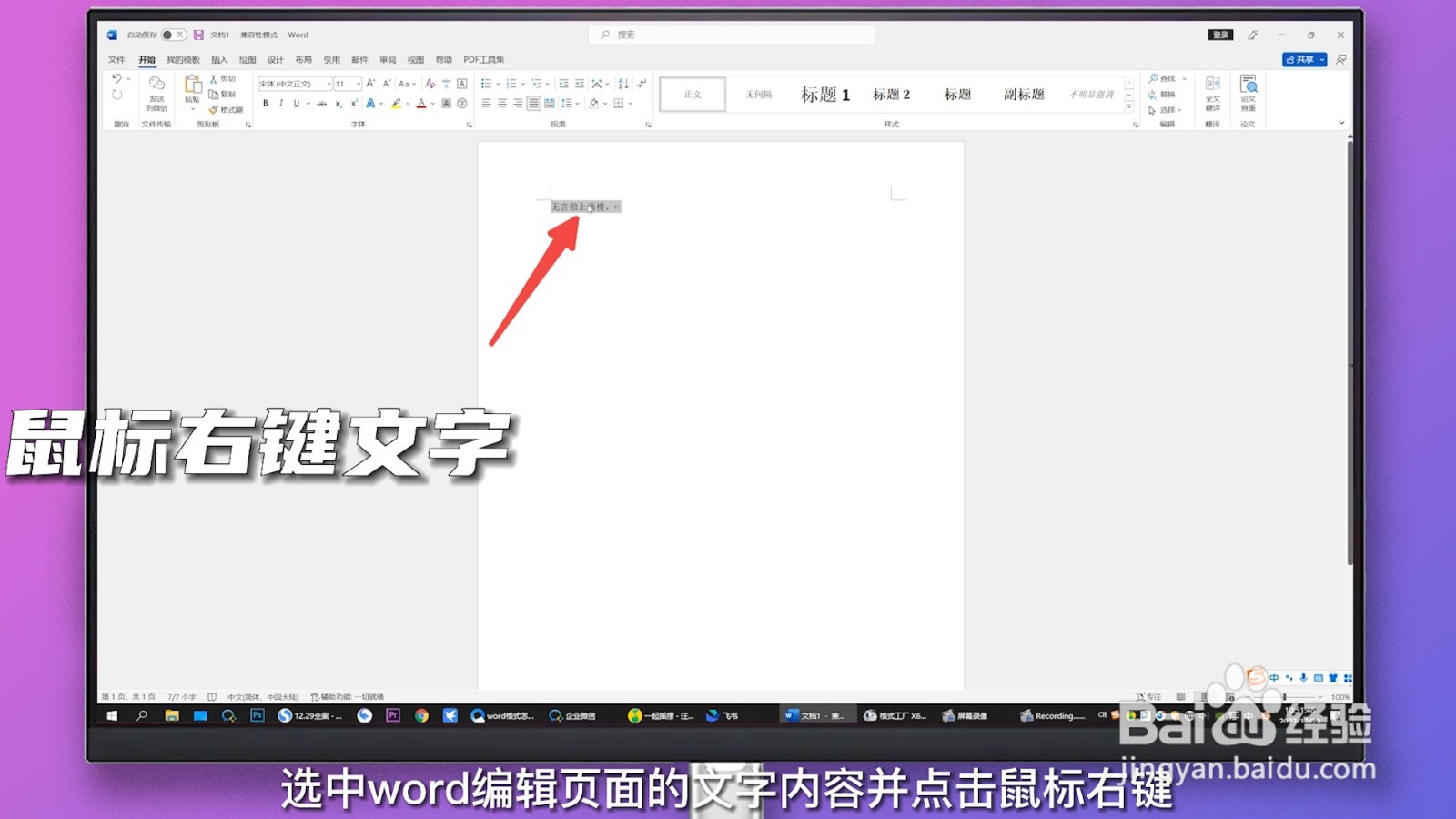
Task: Click the Decrease Indent icon
Action: pyautogui.click(x=563, y=83)
